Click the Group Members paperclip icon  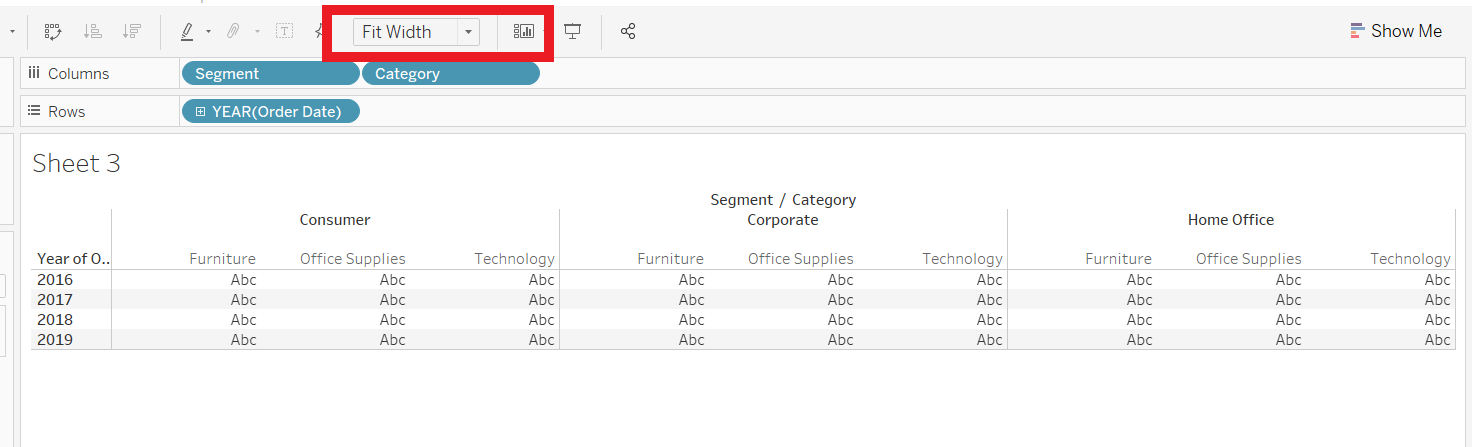point(233,31)
